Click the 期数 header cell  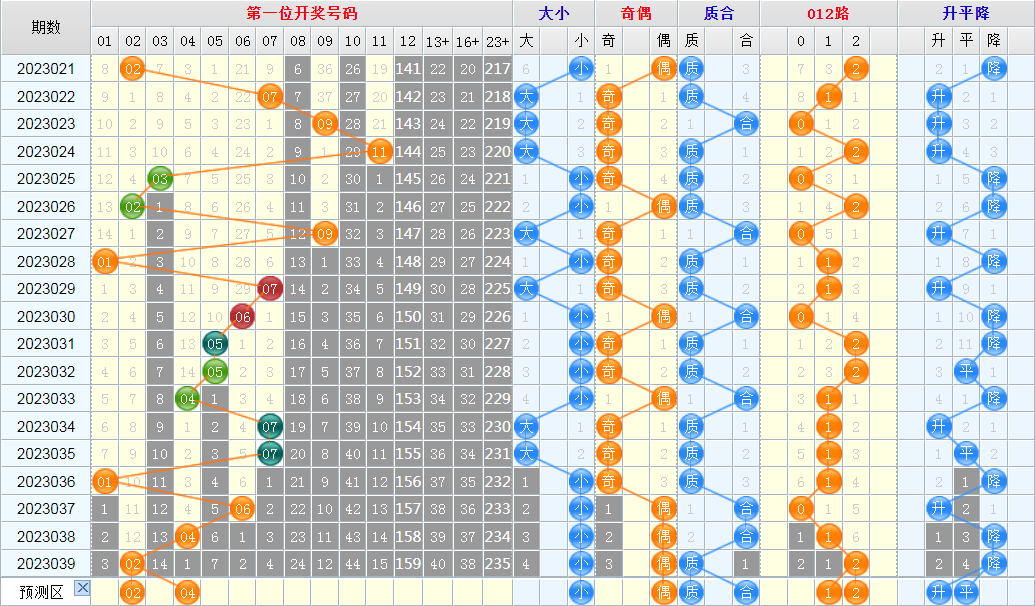tap(46, 27)
